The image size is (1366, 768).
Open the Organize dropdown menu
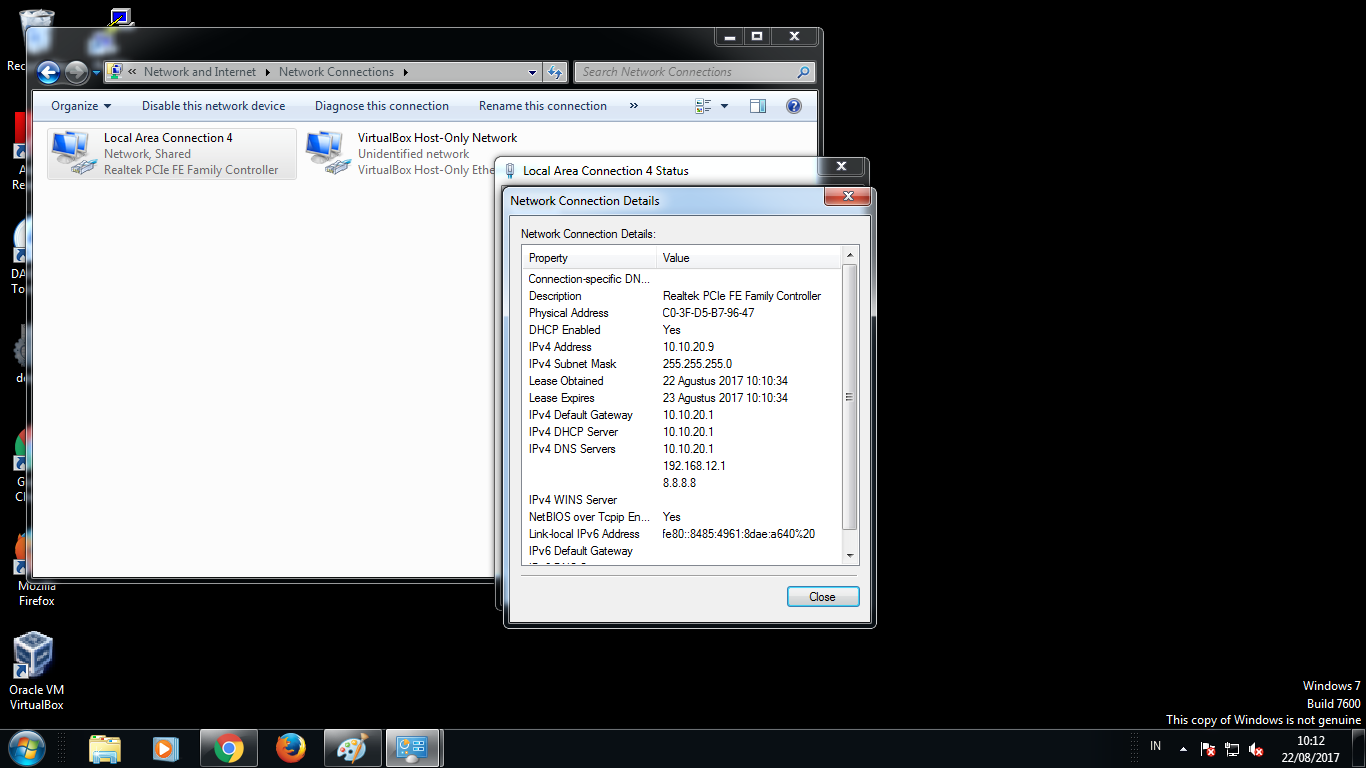(80, 105)
